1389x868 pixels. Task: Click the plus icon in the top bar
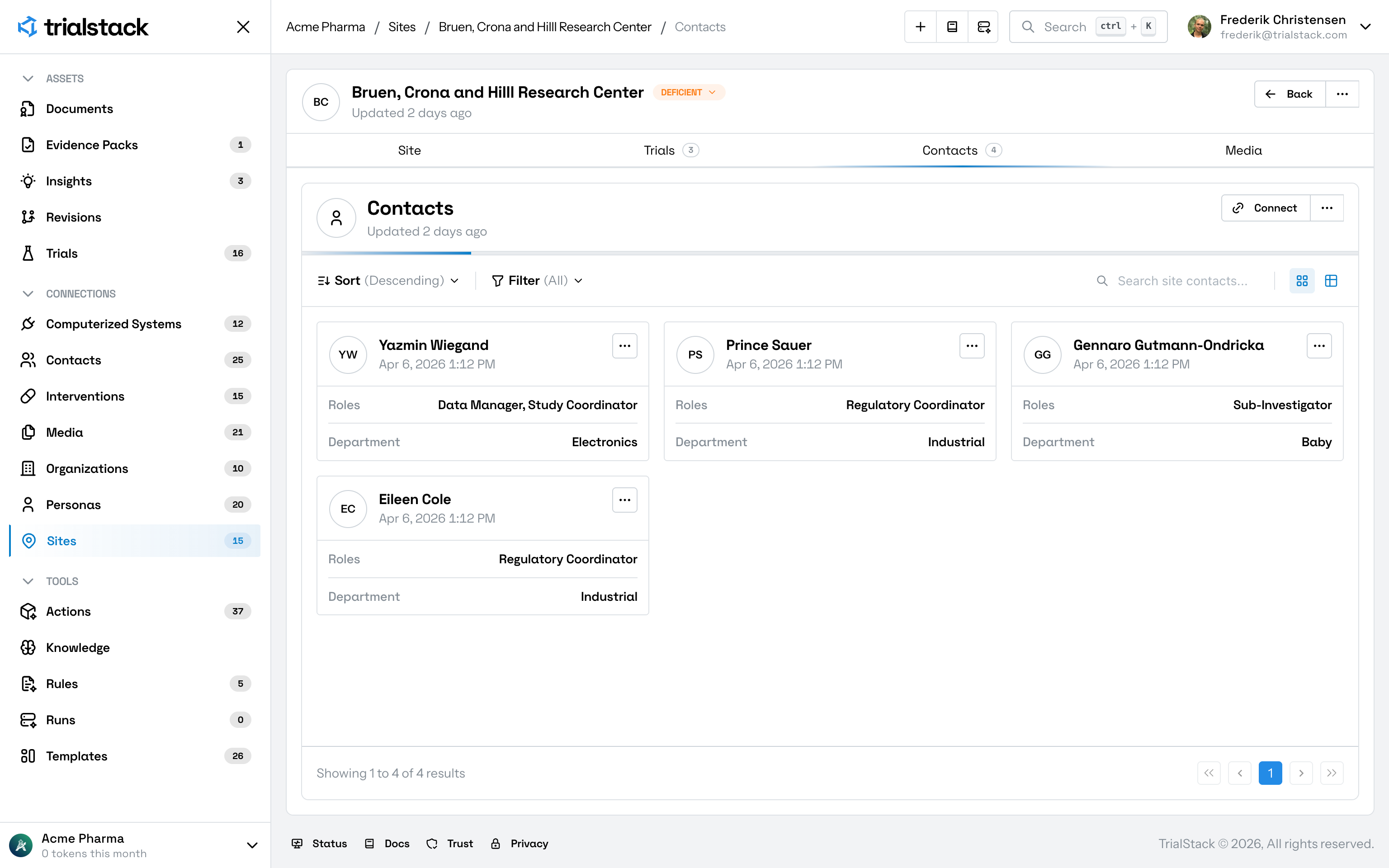pyautogui.click(x=920, y=27)
